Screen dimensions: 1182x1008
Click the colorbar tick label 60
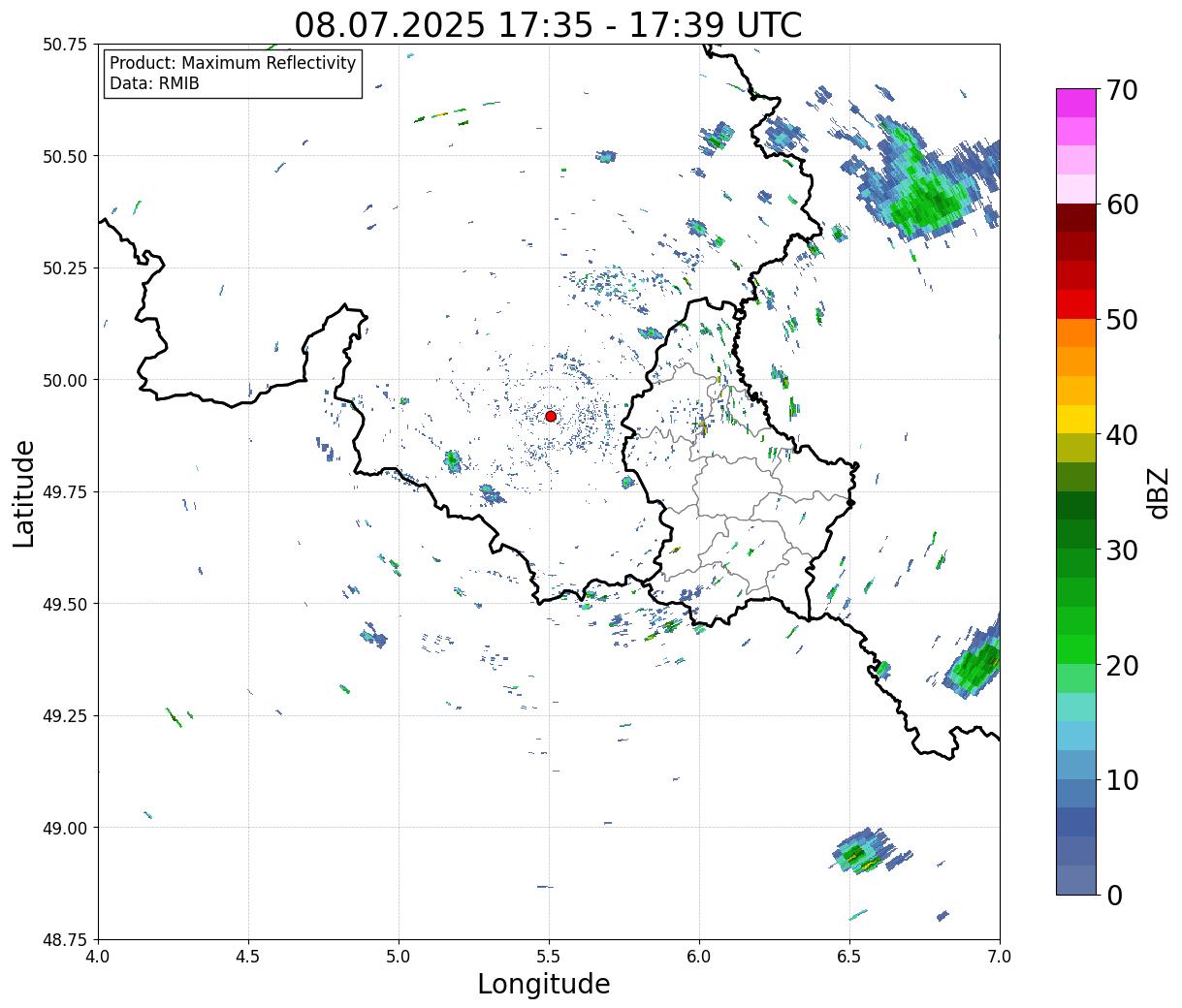[1121, 205]
